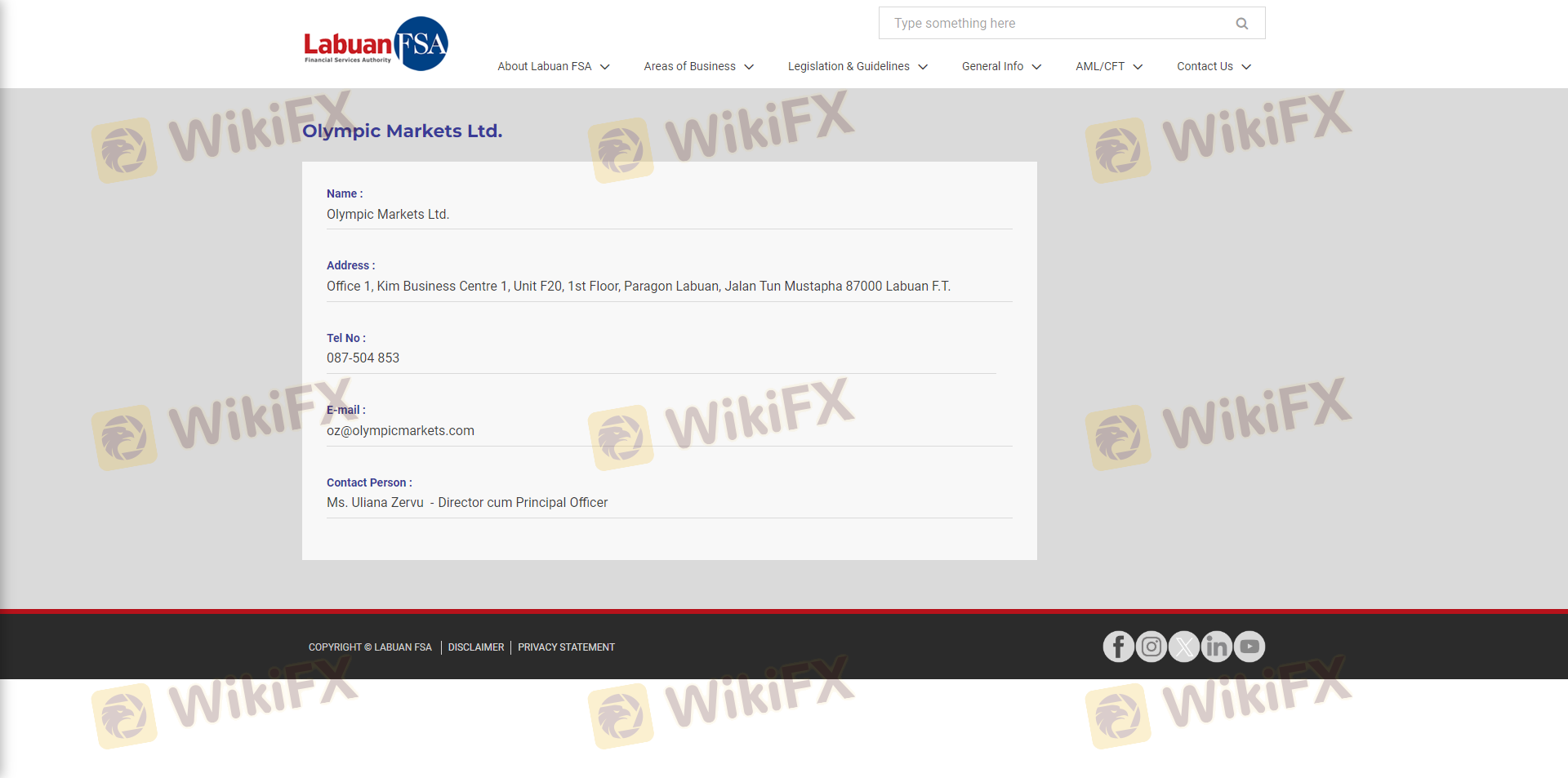Click the Olympic Markets Ltd. page heading

pyautogui.click(x=402, y=131)
